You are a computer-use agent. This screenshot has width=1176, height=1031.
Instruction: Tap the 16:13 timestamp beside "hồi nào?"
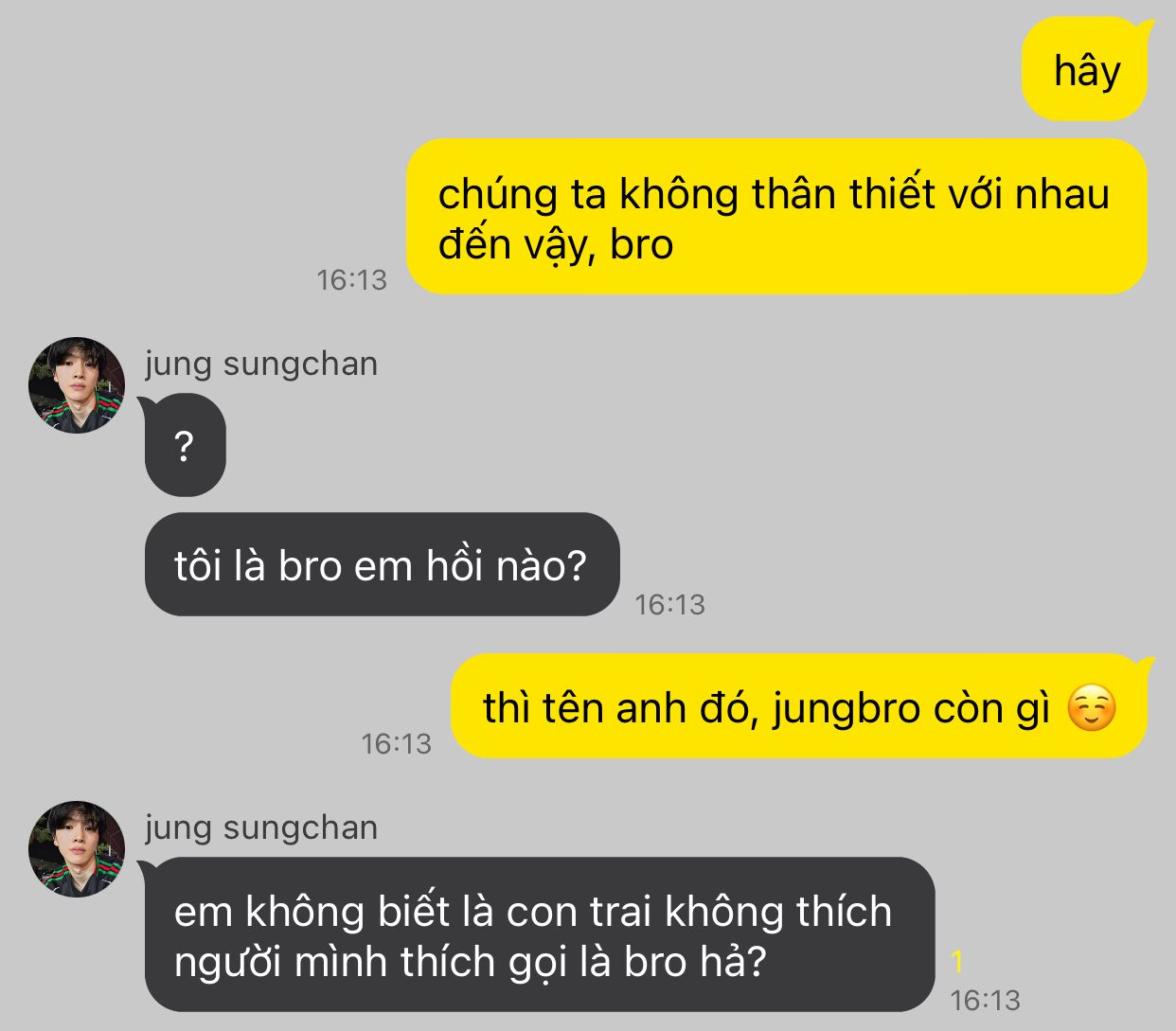[x=669, y=604]
